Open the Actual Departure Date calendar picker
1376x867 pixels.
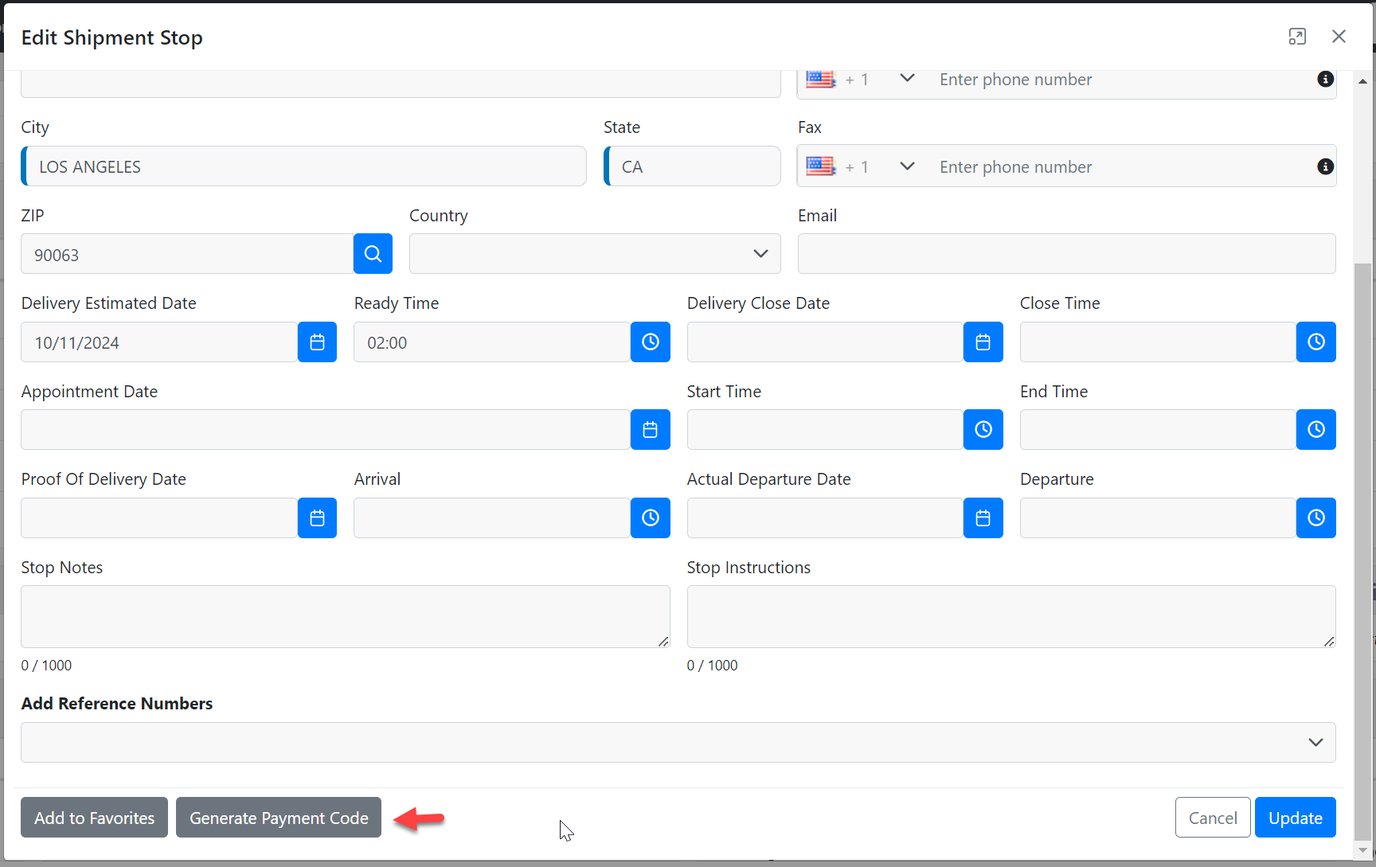coord(983,518)
